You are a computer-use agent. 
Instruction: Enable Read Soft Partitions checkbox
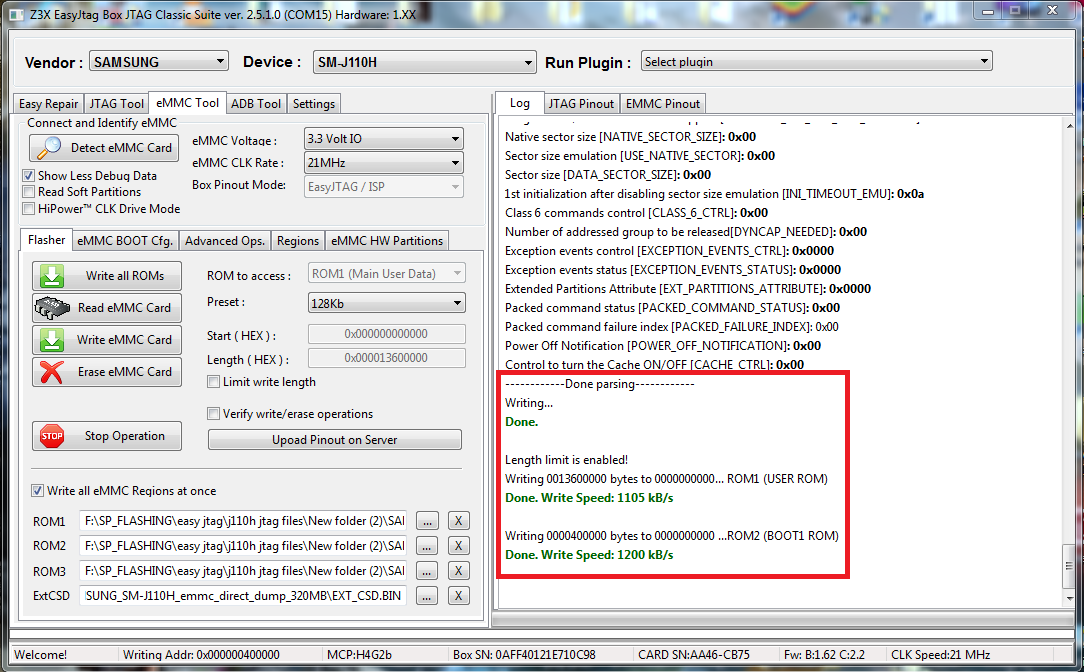coord(28,192)
